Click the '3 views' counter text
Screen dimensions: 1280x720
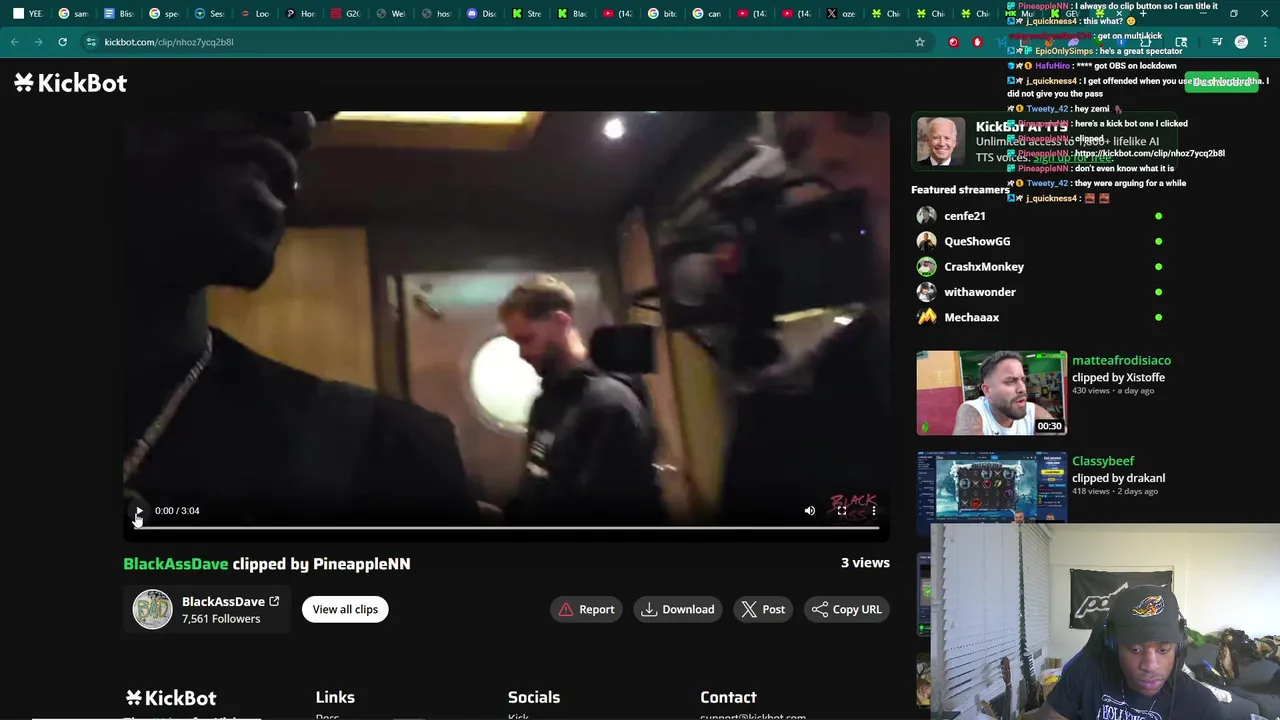point(865,563)
